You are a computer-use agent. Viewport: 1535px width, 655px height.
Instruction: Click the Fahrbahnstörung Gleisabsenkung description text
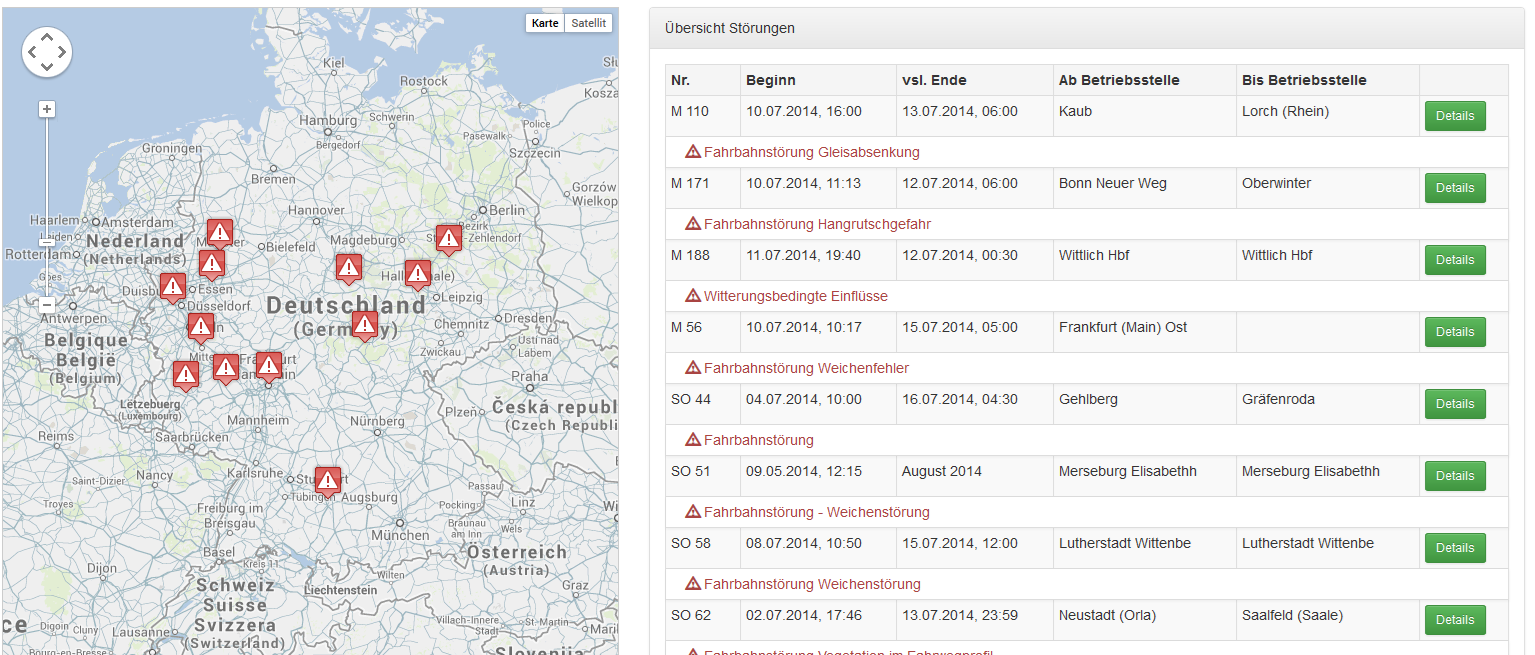pyautogui.click(x=811, y=152)
